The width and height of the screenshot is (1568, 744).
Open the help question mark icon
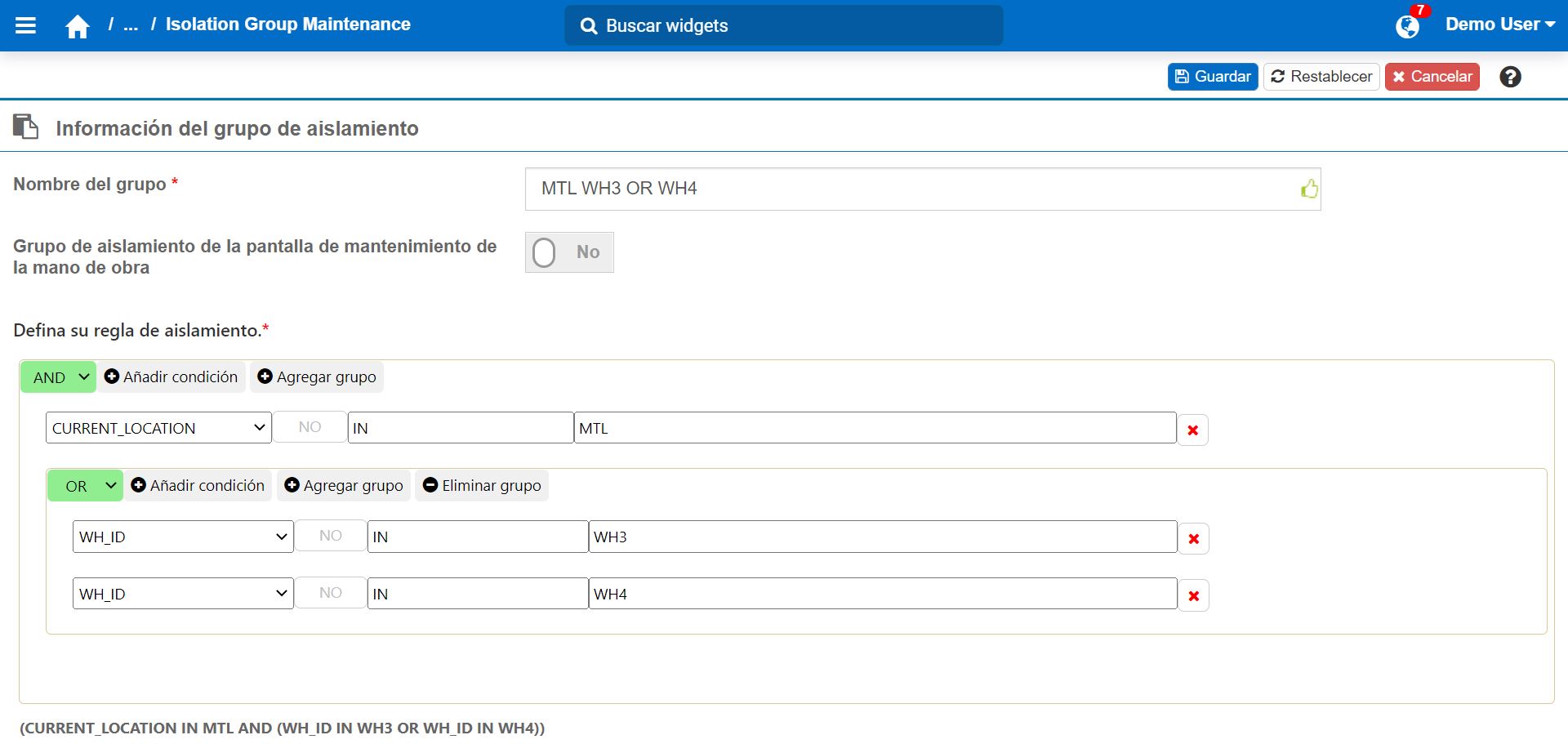point(1510,77)
